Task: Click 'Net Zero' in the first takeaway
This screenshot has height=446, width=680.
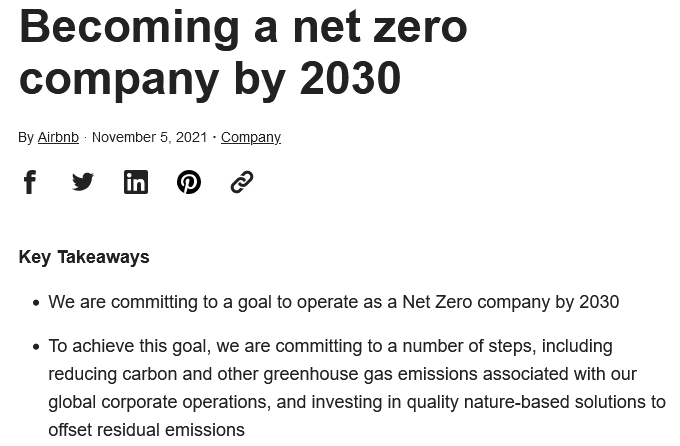Action: (x=436, y=302)
